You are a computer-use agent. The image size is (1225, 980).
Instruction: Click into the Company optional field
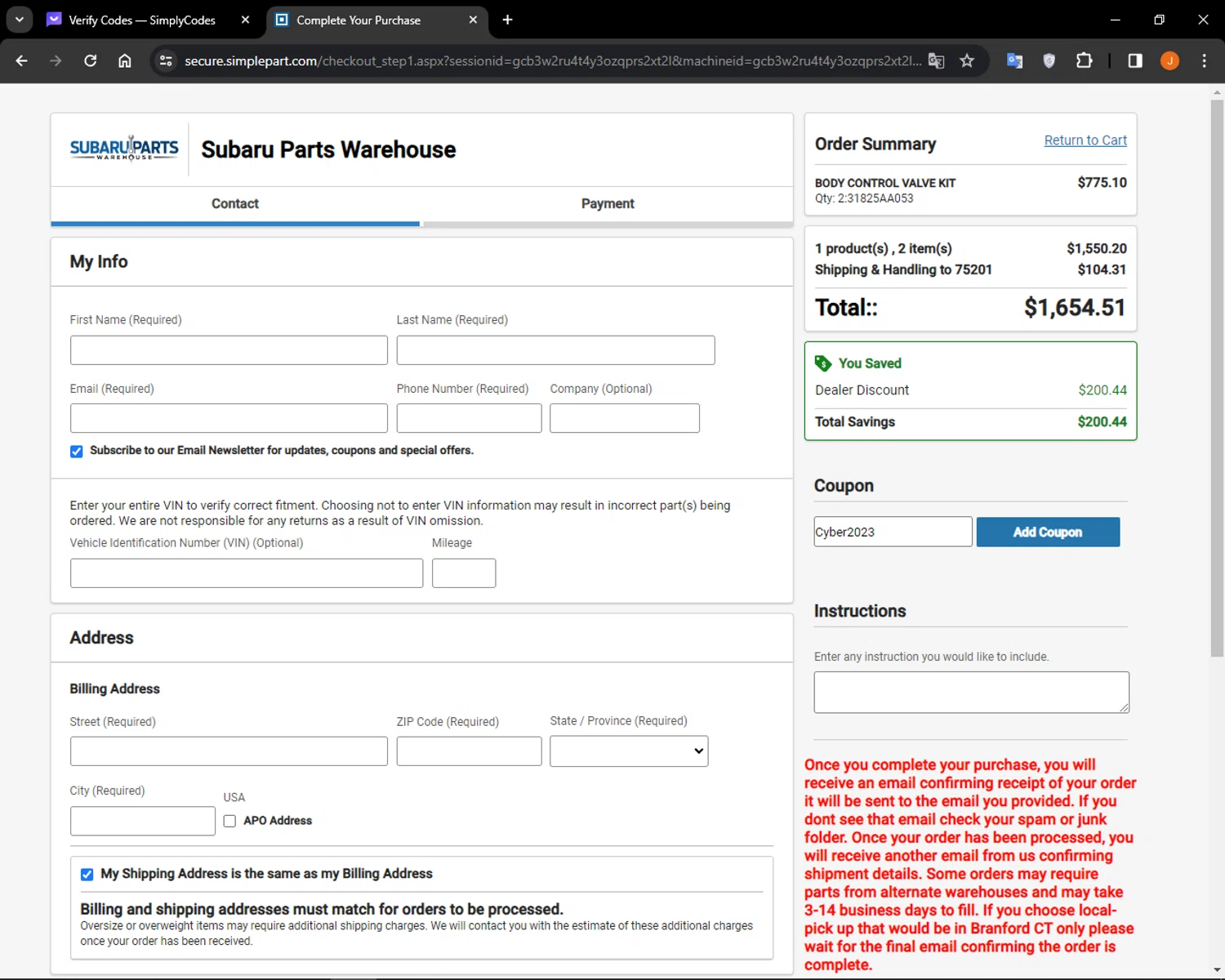point(625,418)
